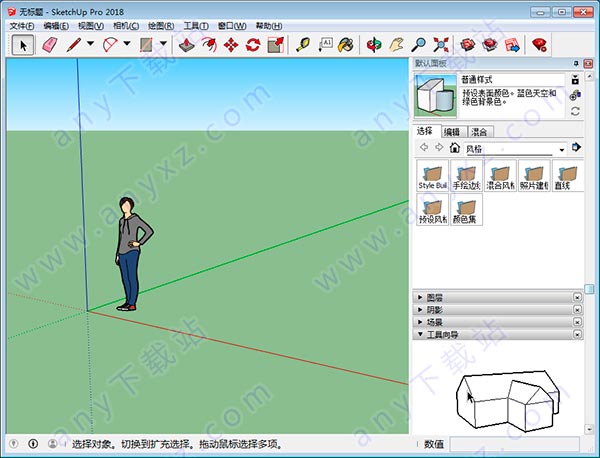Viewport: 600px width, 458px height.
Task: Select the Arc tool
Action: click(110, 45)
